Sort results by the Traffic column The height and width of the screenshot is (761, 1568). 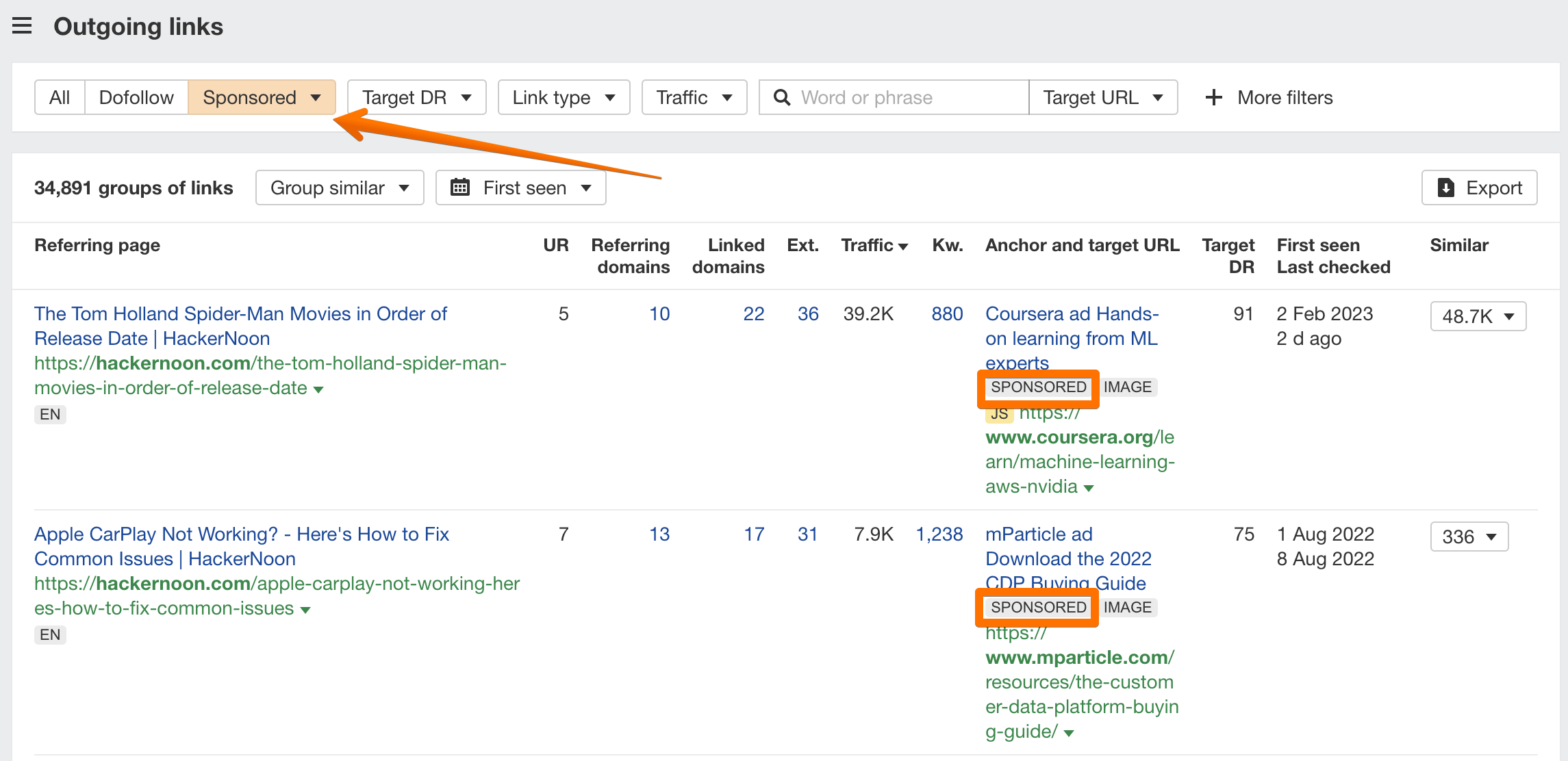pyautogui.click(x=874, y=245)
